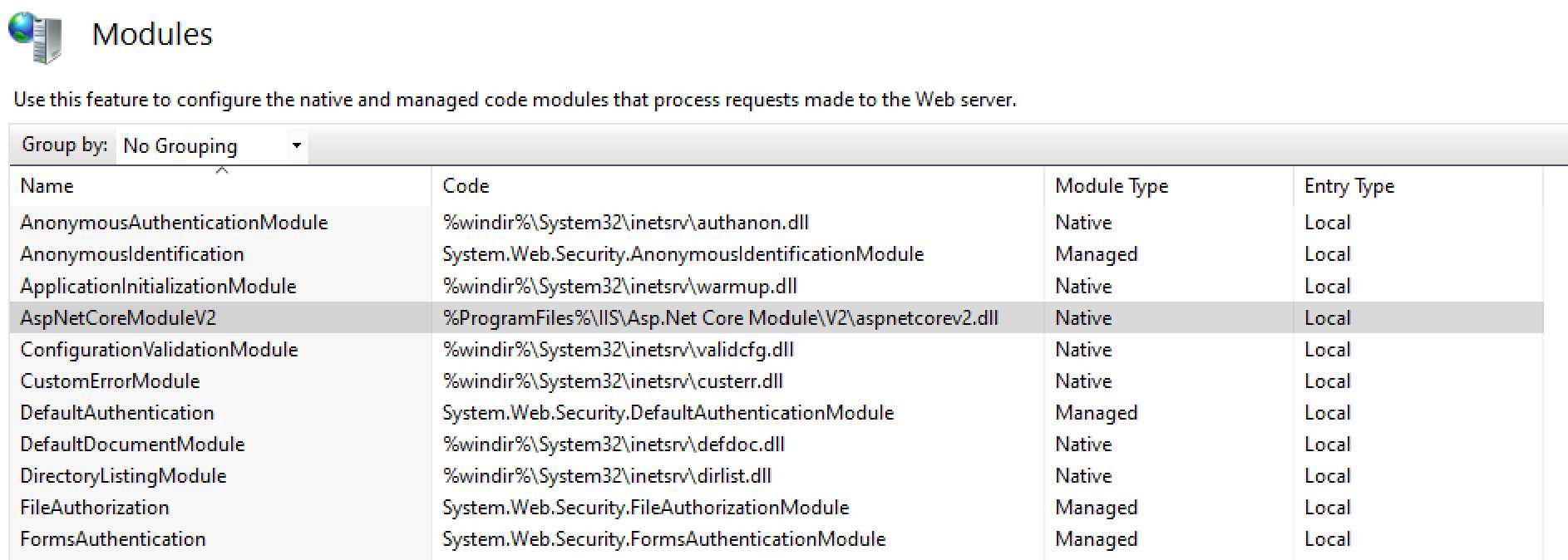Click the sort caret above the Name column
1568x560 pixels.
[221, 170]
